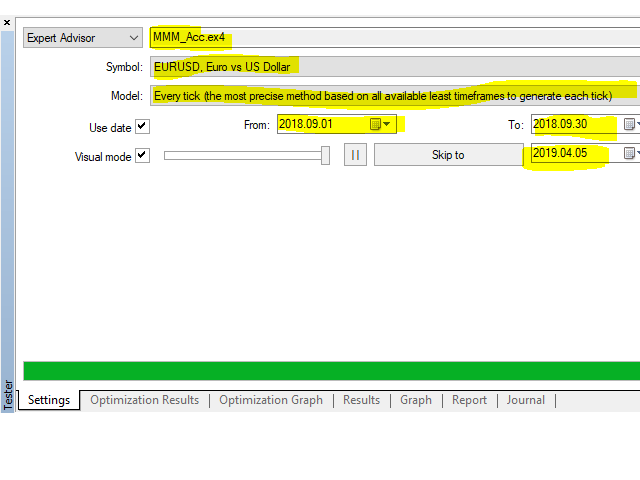Click the To date 2018.09.30 field
Viewport: 640px width, 480px height.
click(x=585, y=124)
